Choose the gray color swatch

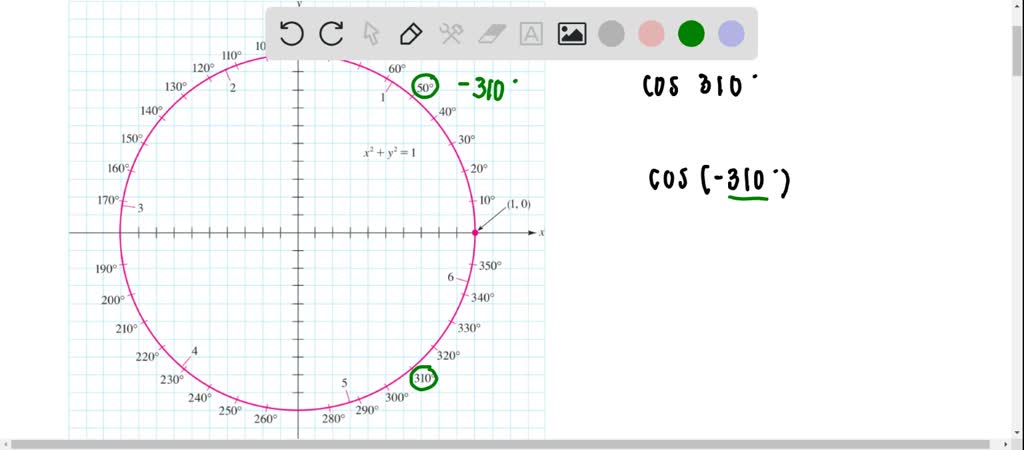pos(611,34)
